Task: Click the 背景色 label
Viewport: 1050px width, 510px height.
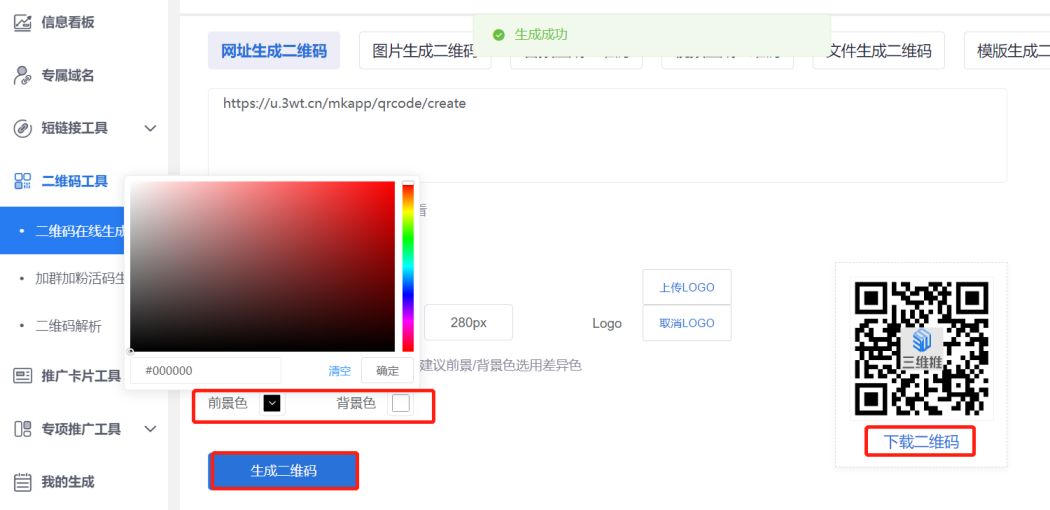Action: pos(356,403)
